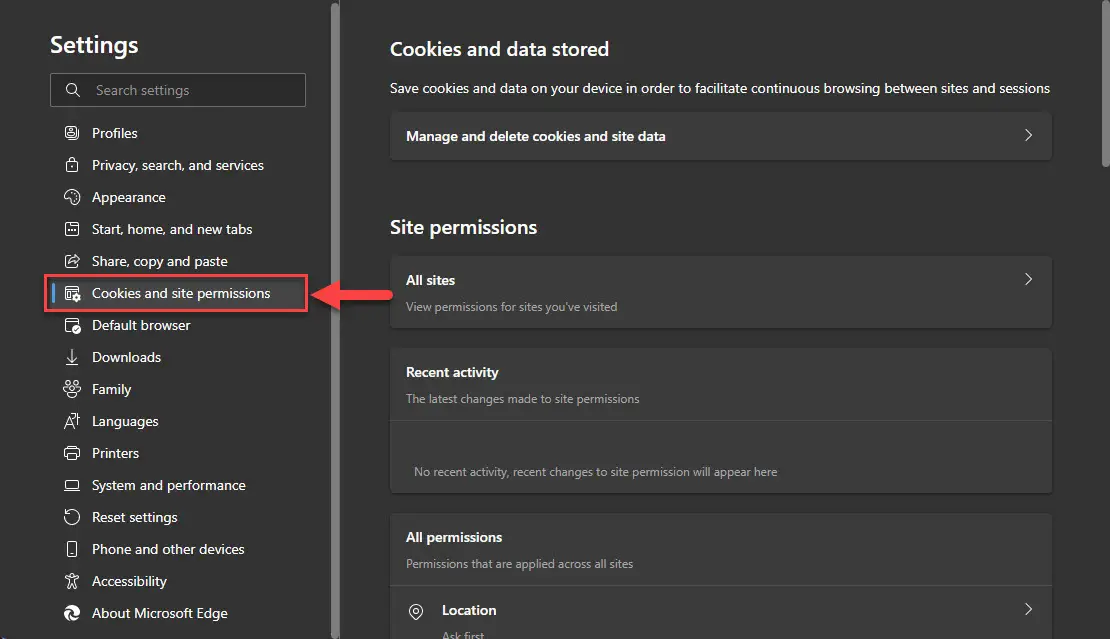Image resolution: width=1110 pixels, height=639 pixels.
Task: Open Privacy, search, and services settings
Action: 178,165
